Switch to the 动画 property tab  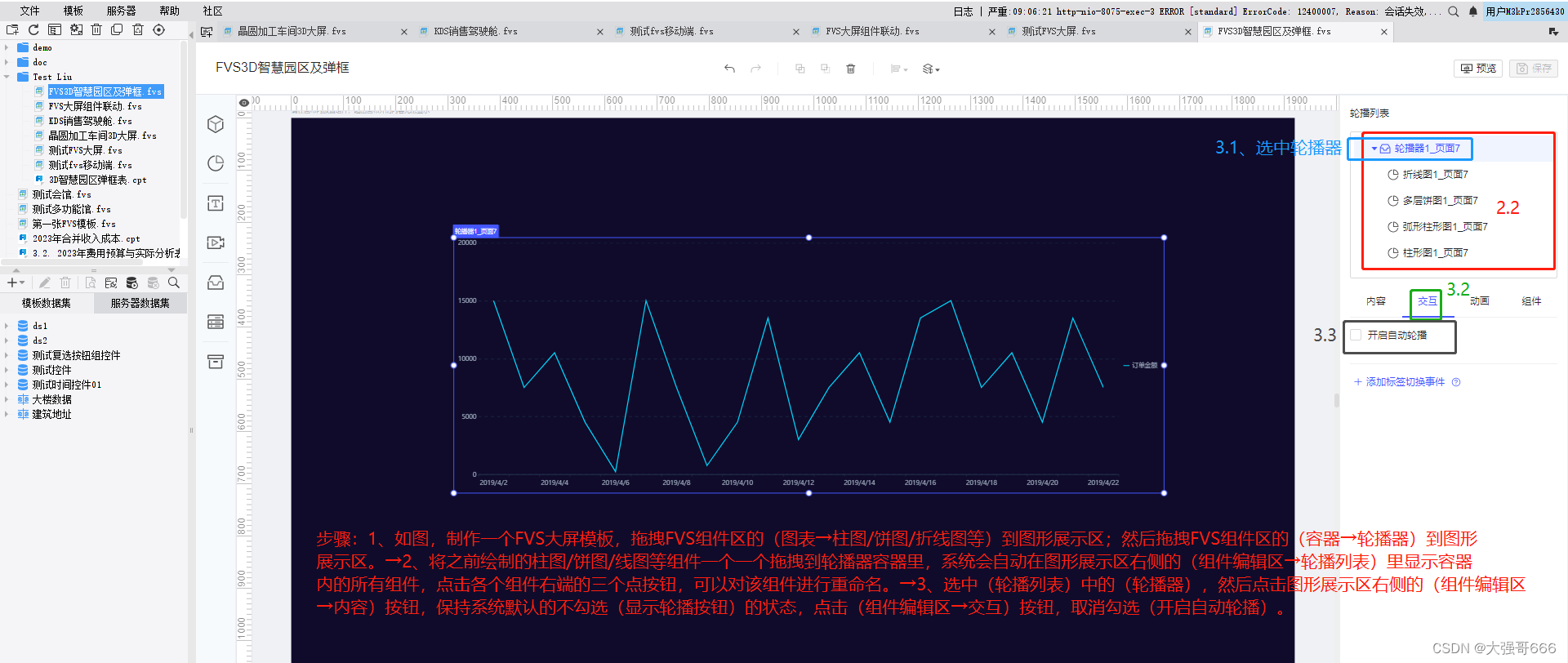(x=1480, y=301)
